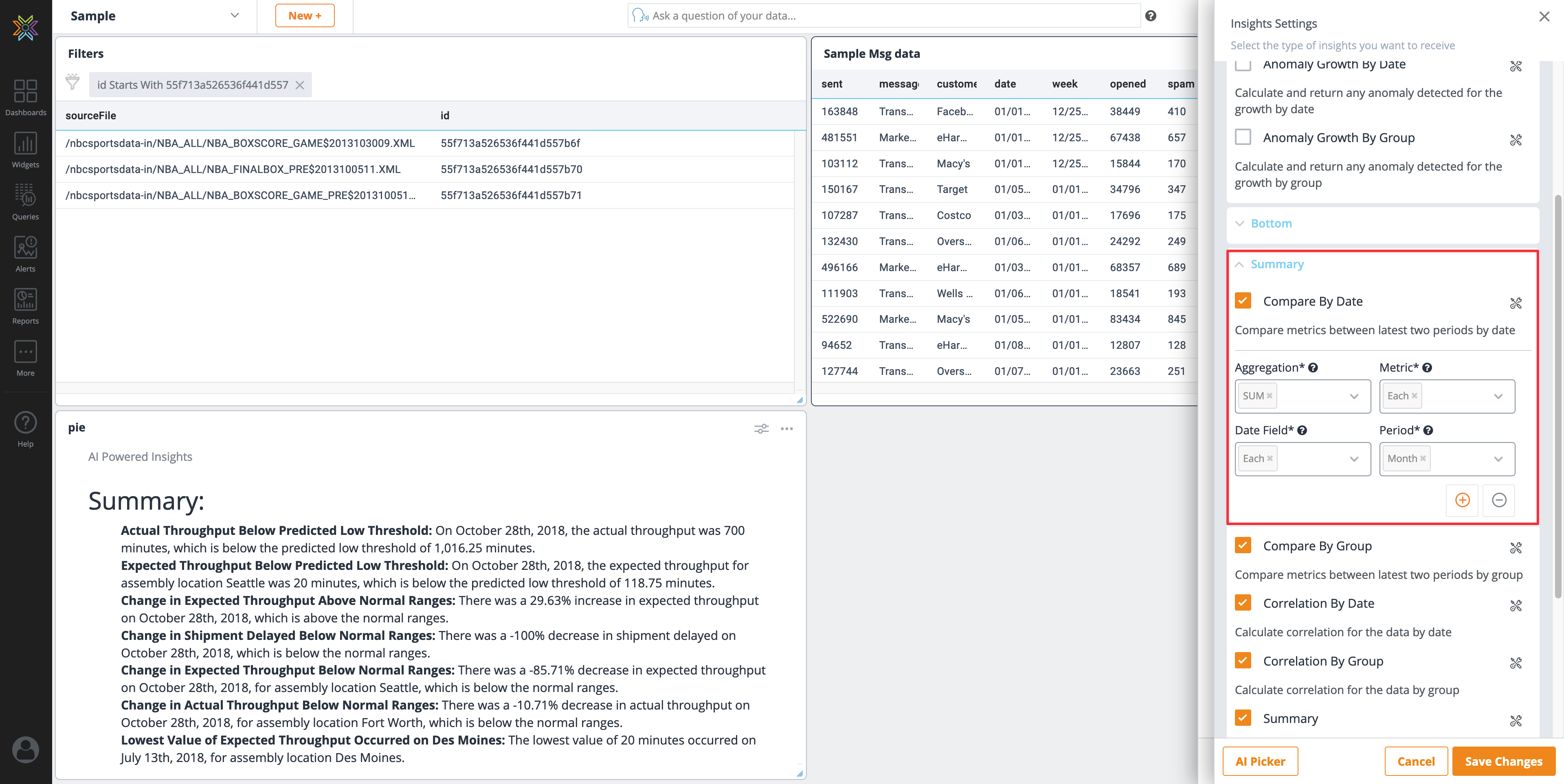
Task: Expand the Bottom insights section
Action: coord(1271,223)
